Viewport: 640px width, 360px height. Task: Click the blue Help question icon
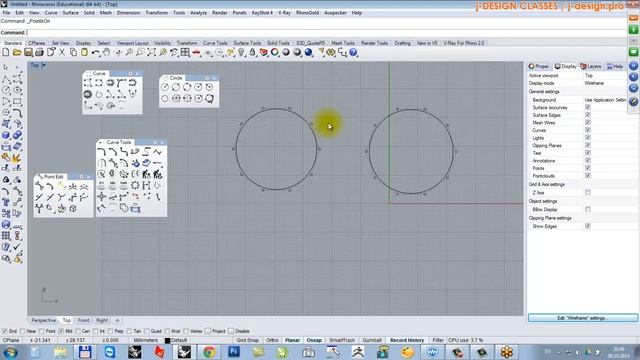353,52
